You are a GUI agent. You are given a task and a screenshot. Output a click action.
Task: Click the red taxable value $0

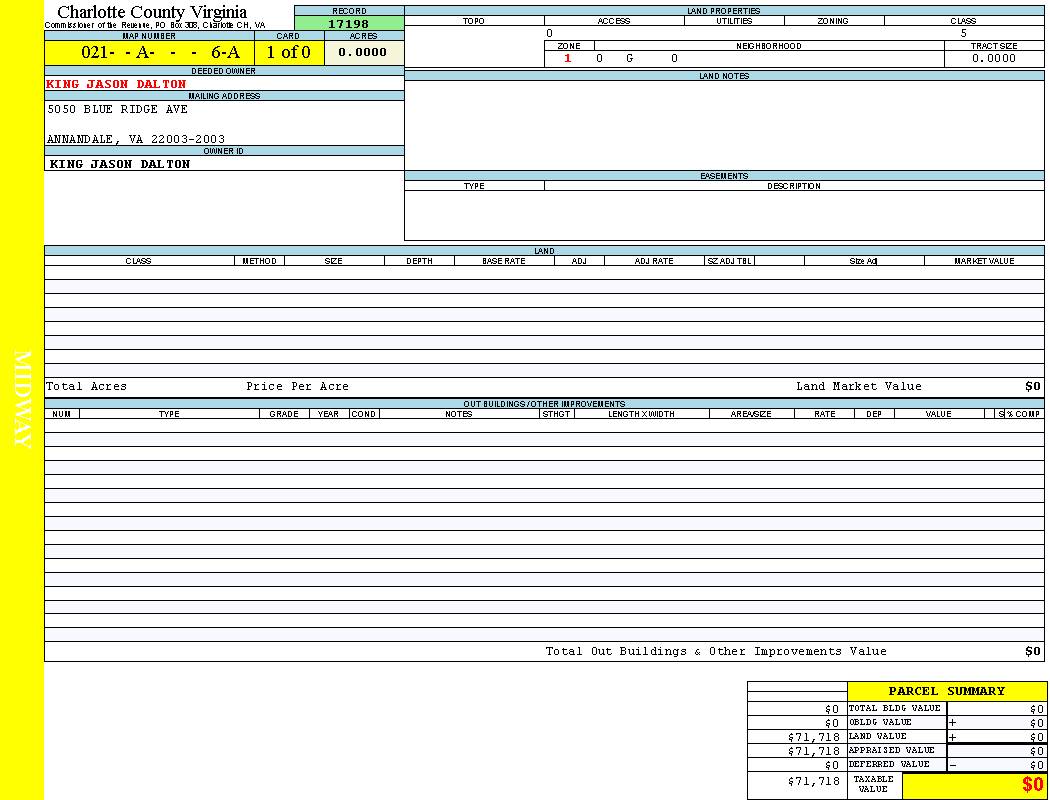click(1032, 785)
